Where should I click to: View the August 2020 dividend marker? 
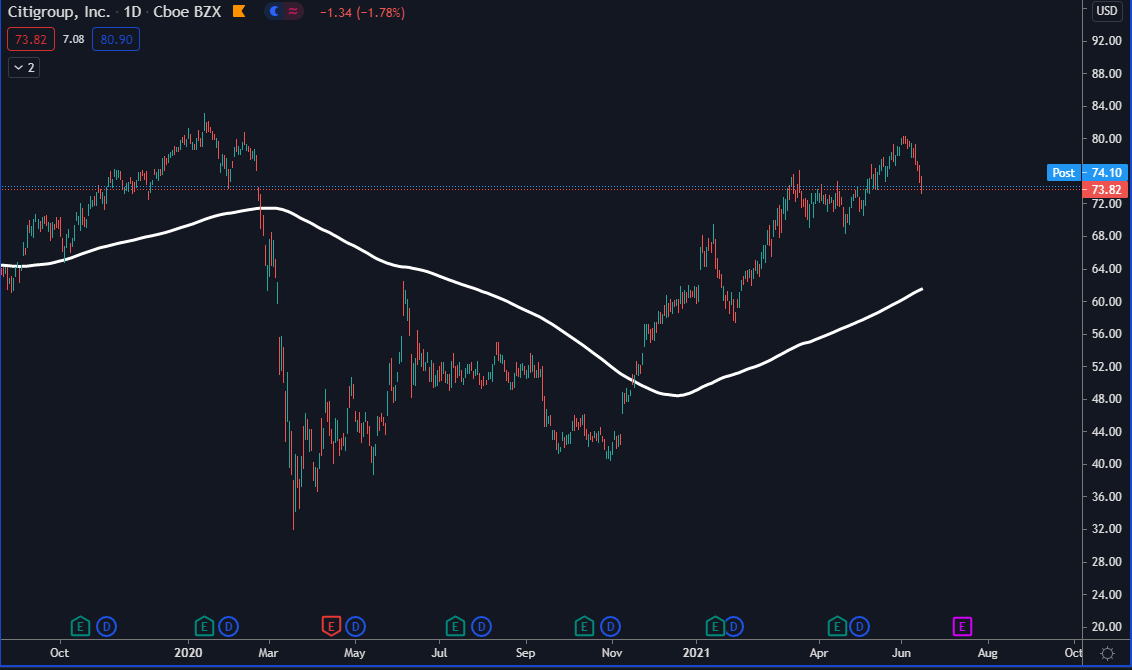(x=482, y=627)
